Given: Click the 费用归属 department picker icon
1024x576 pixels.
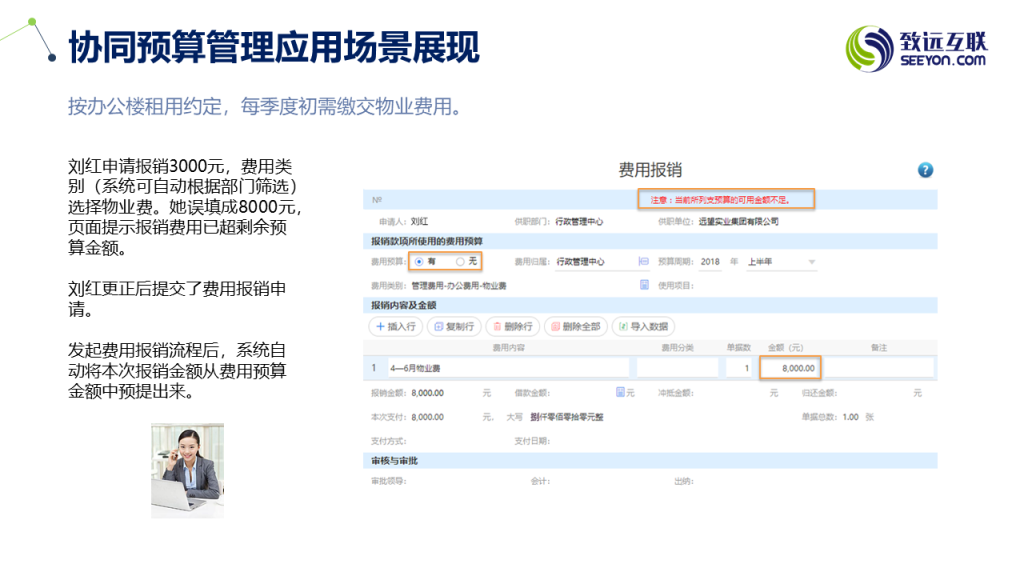Looking at the screenshot, I should [x=643, y=262].
